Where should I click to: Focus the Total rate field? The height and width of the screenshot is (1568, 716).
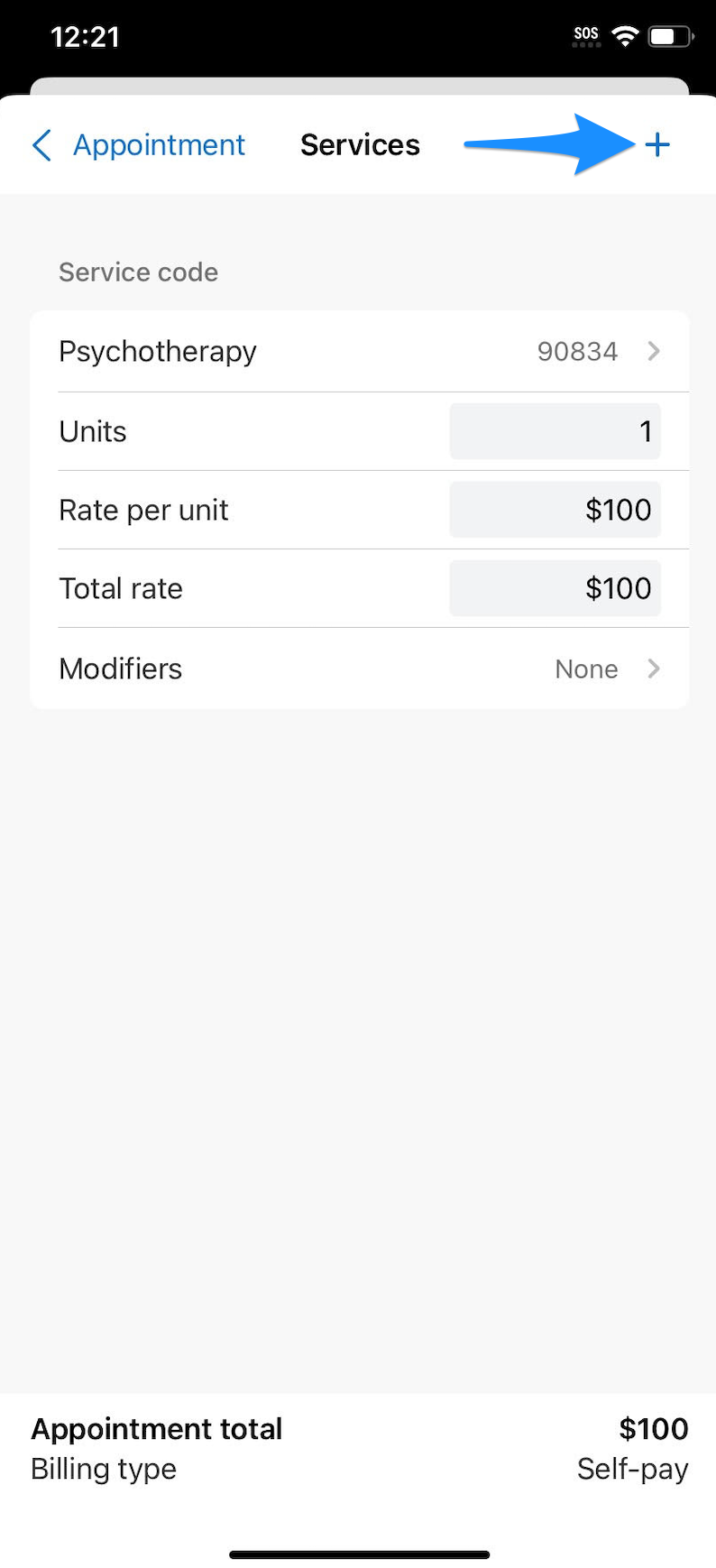point(555,588)
